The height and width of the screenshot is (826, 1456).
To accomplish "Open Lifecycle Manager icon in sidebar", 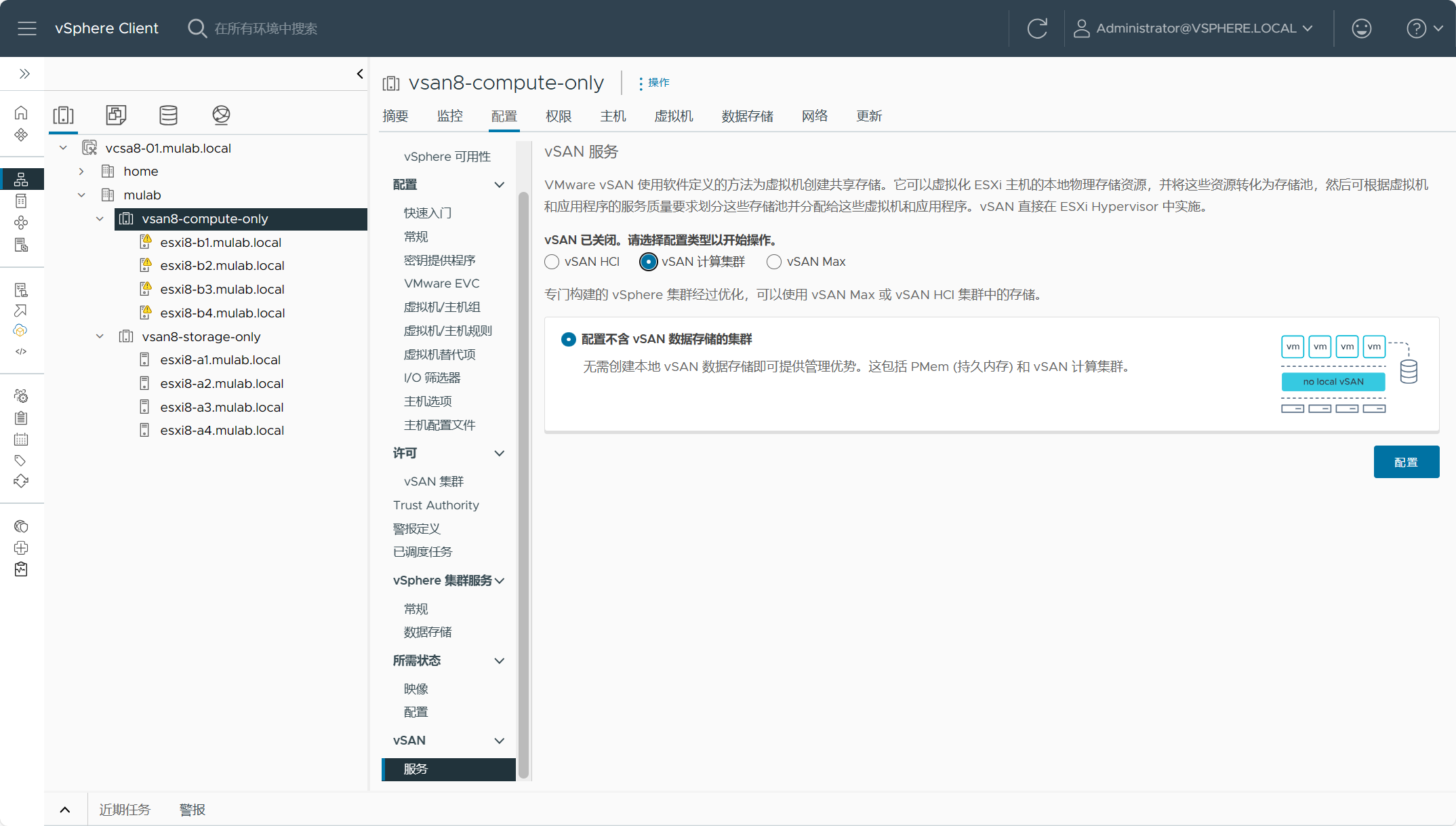I will 21,481.
